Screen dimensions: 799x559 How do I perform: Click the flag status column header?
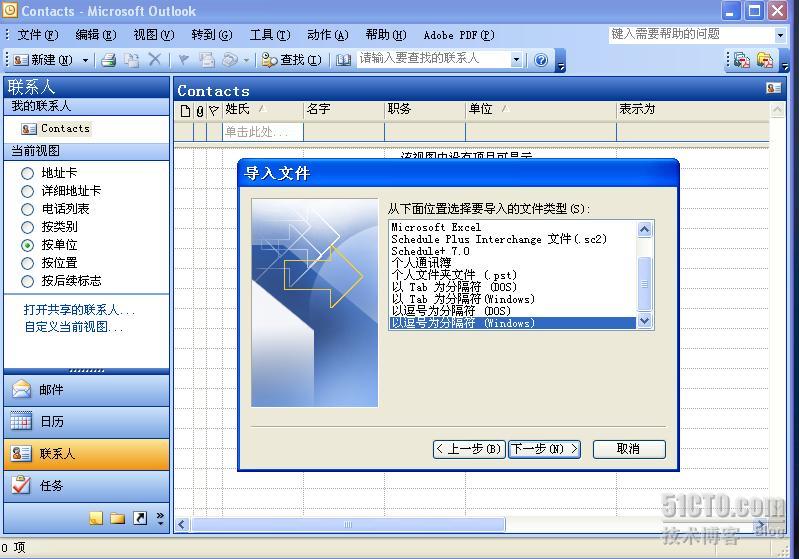[x=214, y=111]
